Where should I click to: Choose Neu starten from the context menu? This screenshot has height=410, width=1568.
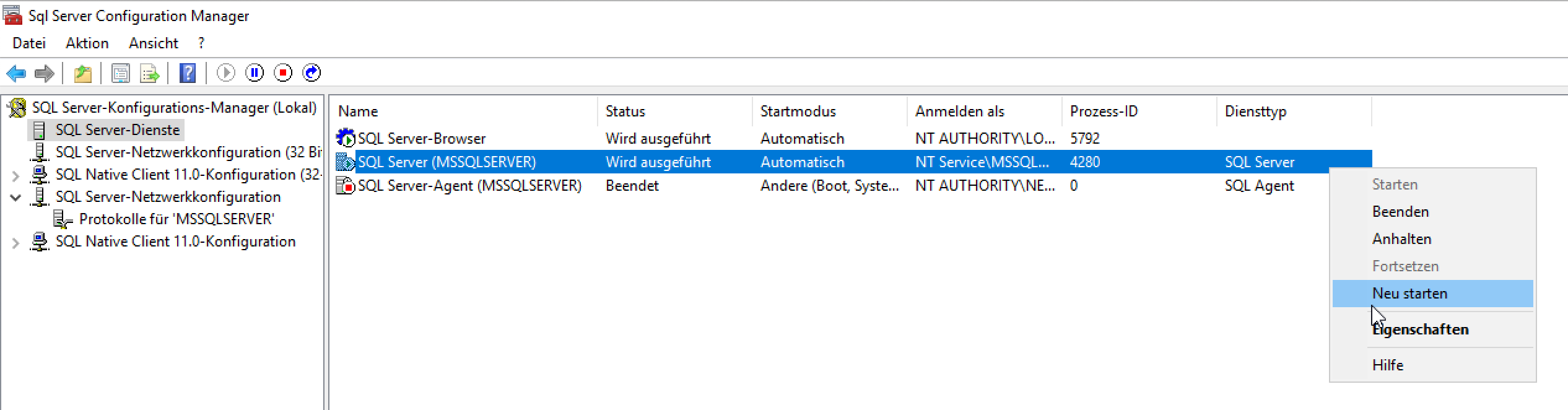coord(1409,294)
